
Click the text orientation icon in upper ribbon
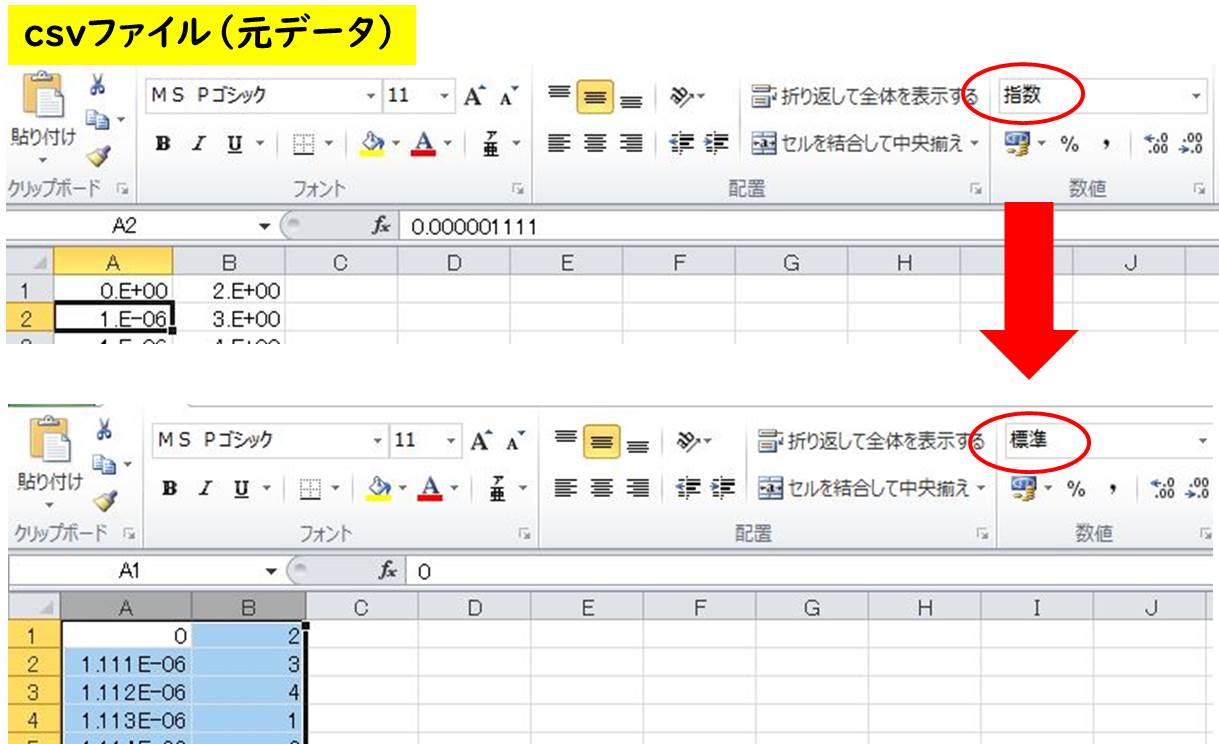point(683,98)
